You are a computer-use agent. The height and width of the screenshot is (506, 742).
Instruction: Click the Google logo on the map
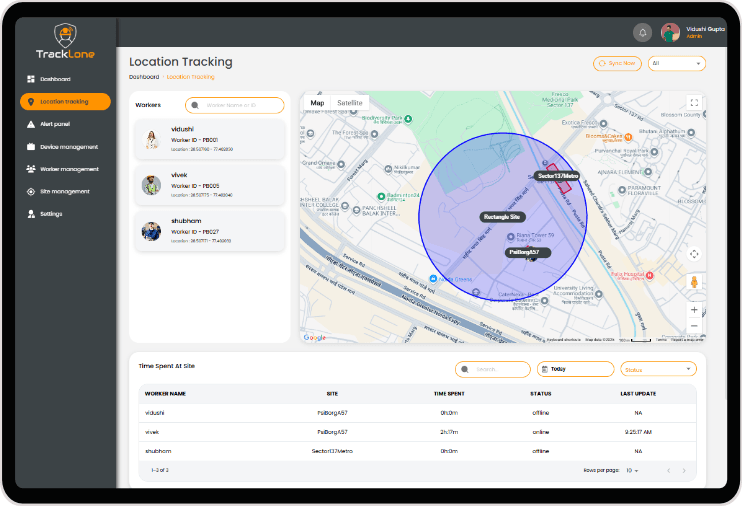pos(315,337)
